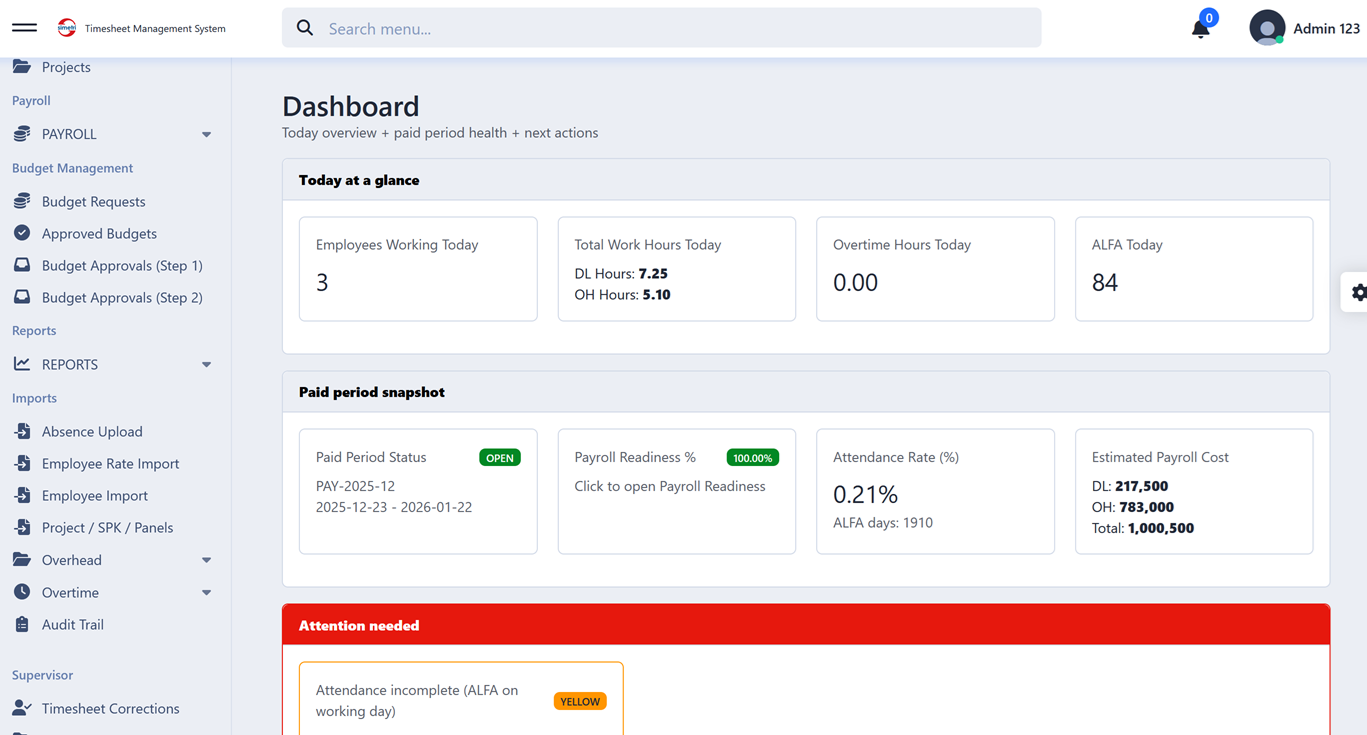The image size is (1367, 735).
Task: Open the Budget Requests sidebar icon
Action: [21, 201]
